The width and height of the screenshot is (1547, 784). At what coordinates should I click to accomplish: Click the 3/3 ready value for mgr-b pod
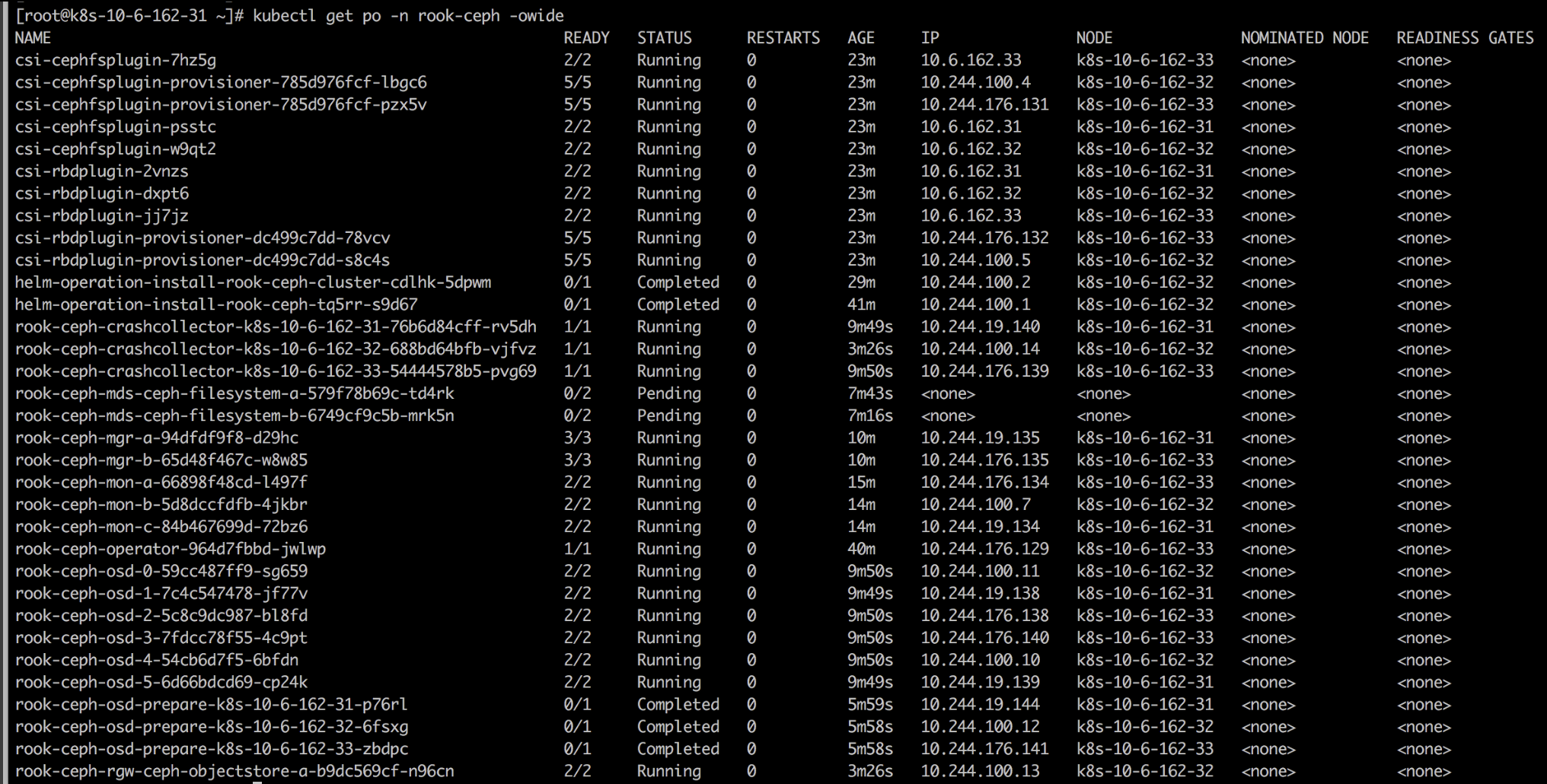pyautogui.click(x=577, y=460)
